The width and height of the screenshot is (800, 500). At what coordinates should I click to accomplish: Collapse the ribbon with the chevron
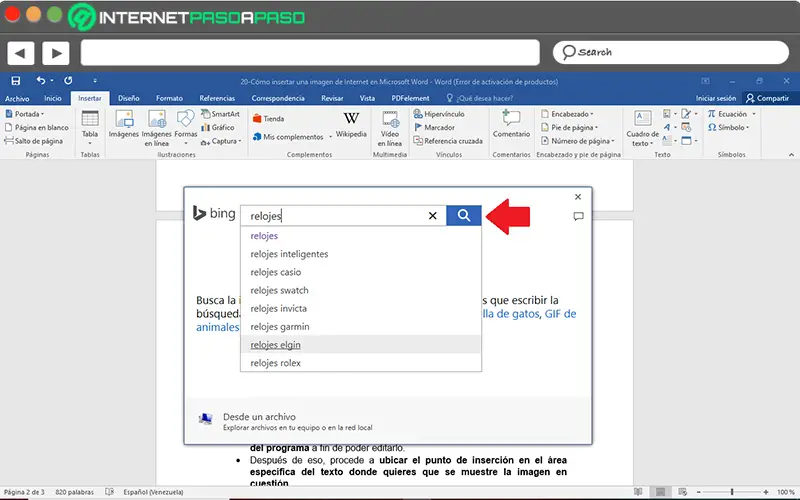[791, 155]
